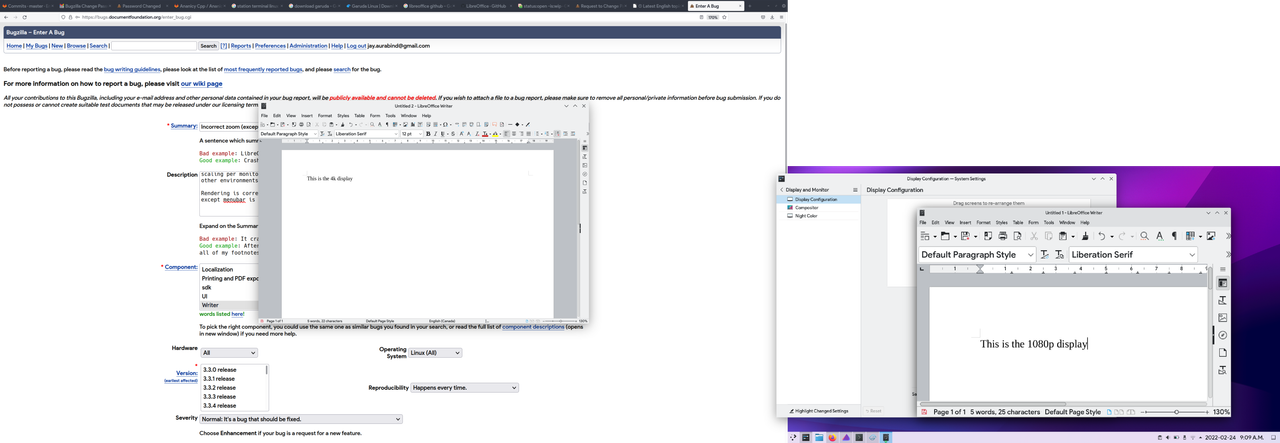This screenshot has height=443, width=1280.
Task: Click the Print icon in Untitled 1 Writer toolbar
Action: coord(1003,236)
